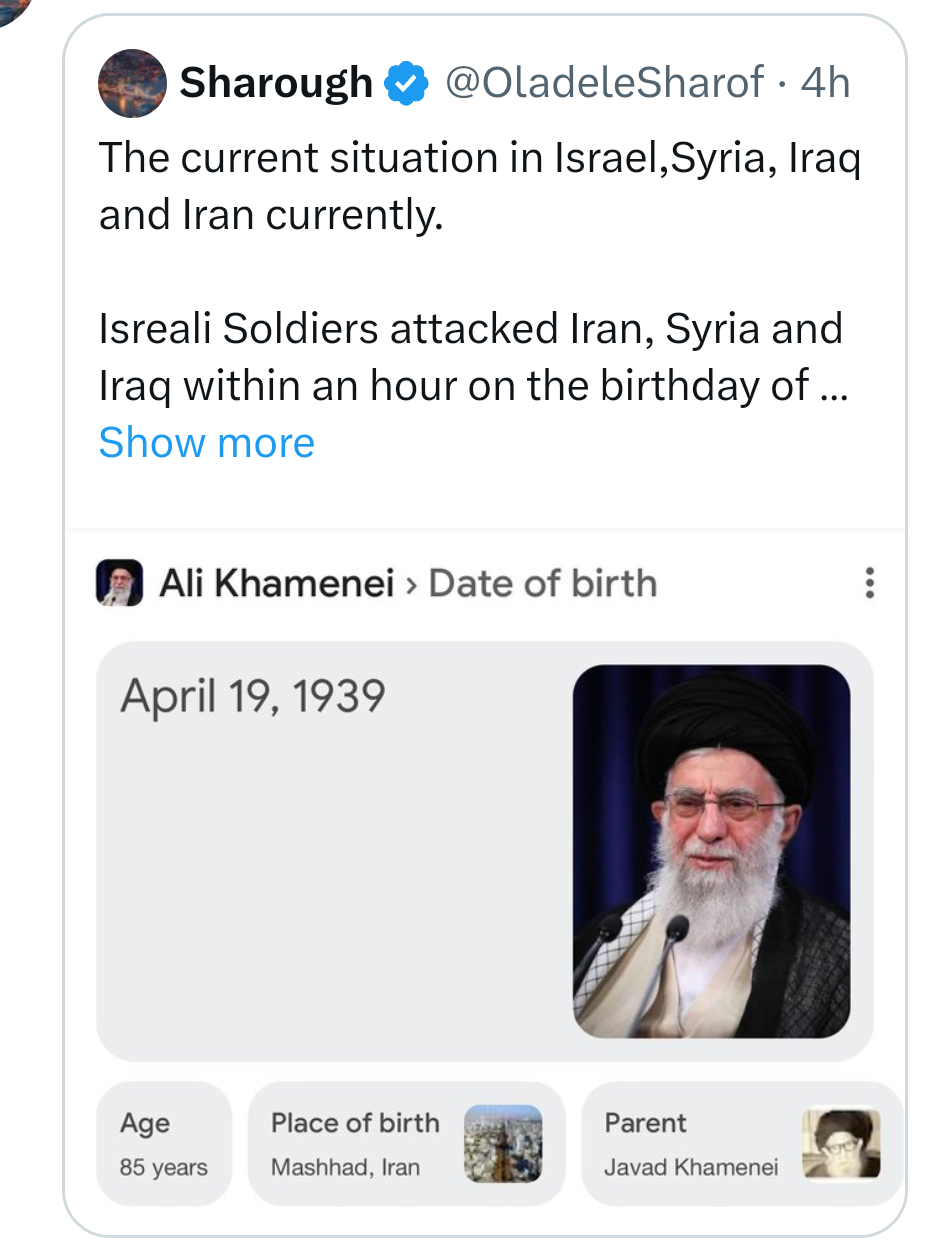Open Sharough's profile avatar

point(131,83)
